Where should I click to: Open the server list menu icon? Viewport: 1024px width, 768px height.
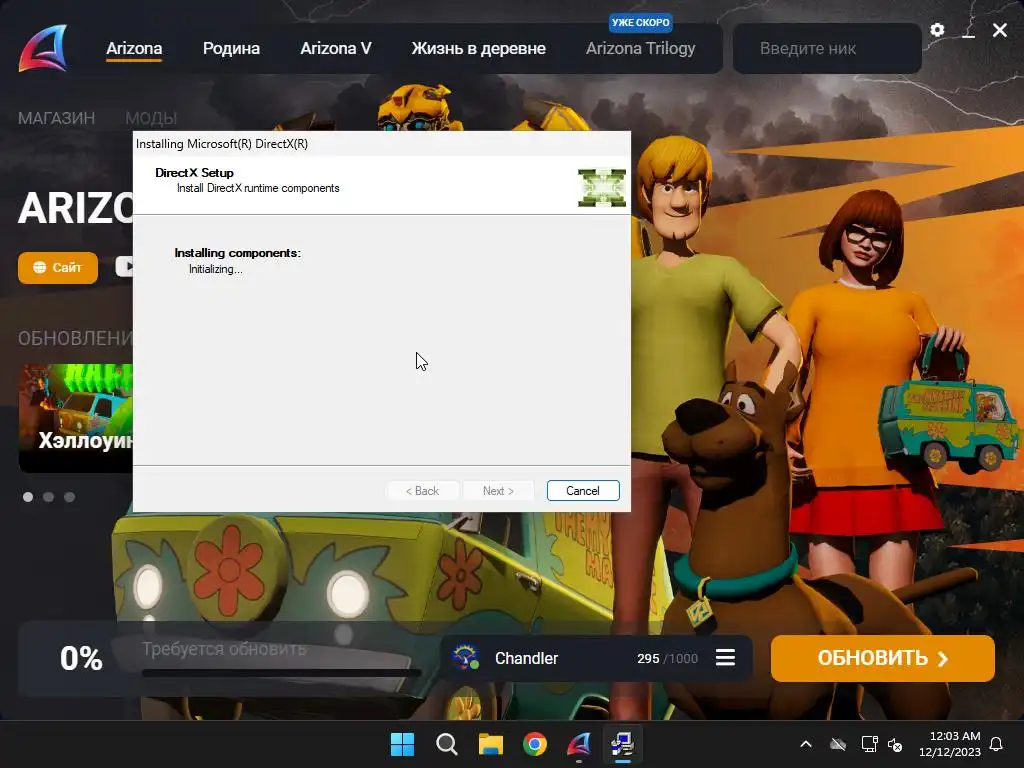click(725, 658)
